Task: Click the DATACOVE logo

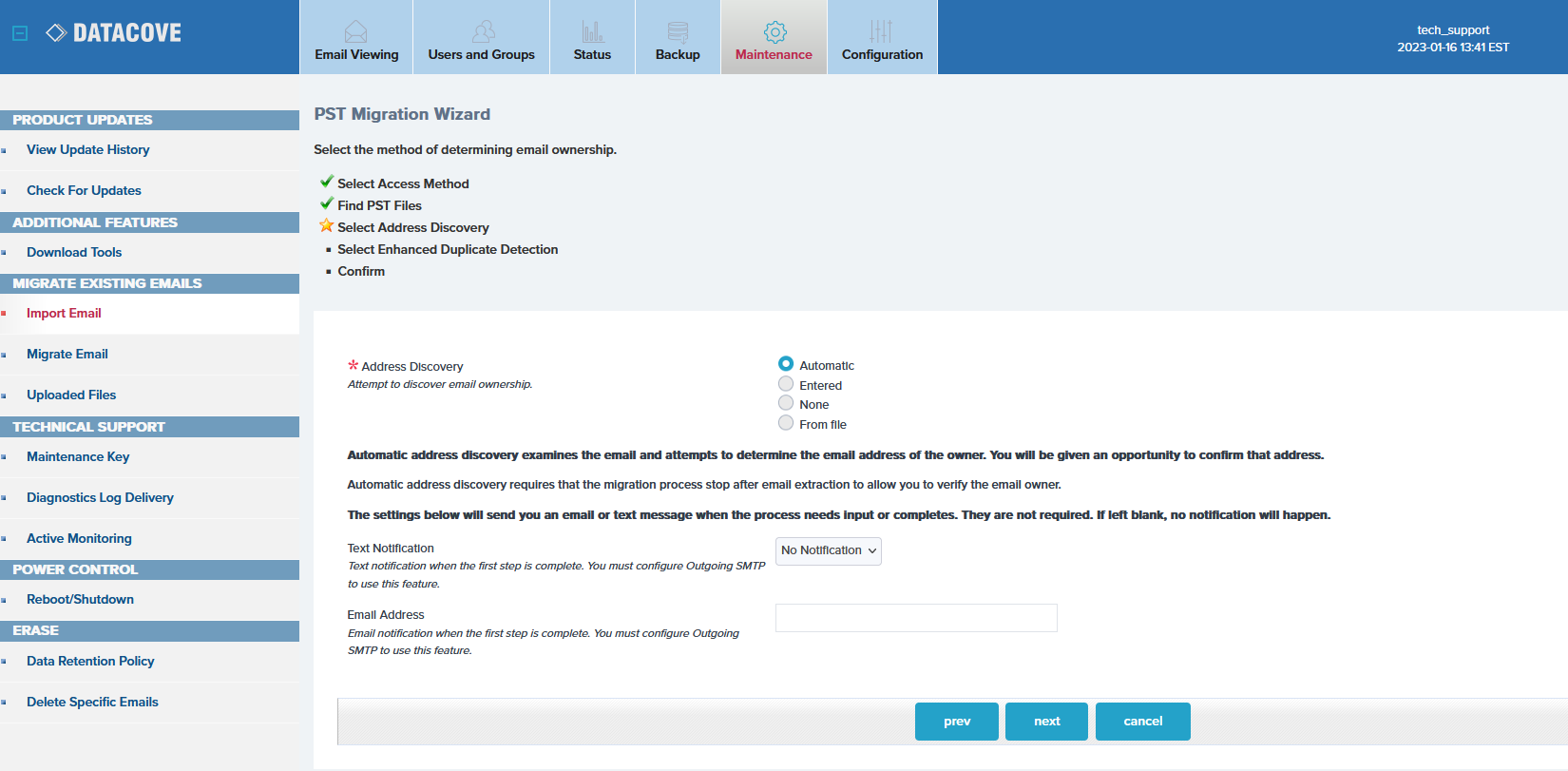Action: pos(114,33)
